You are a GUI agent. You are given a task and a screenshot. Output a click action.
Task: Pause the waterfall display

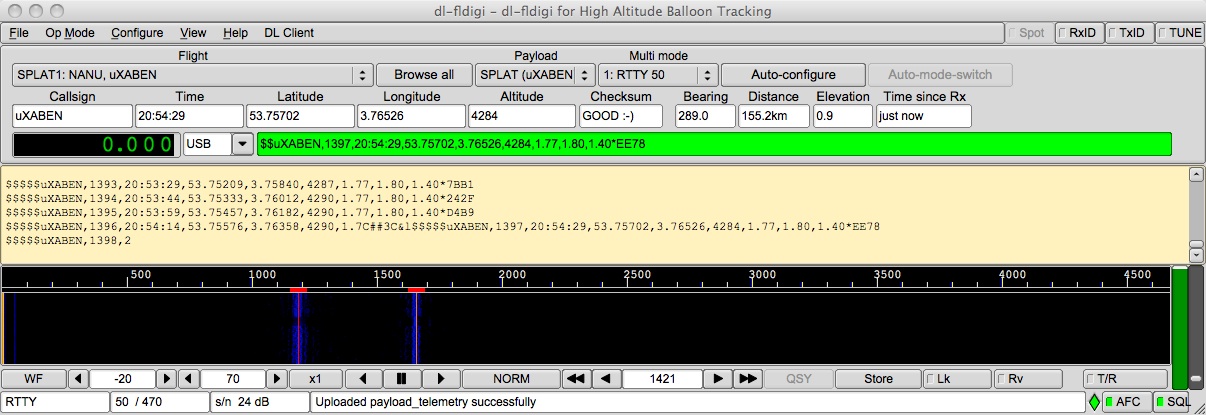click(x=402, y=379)
